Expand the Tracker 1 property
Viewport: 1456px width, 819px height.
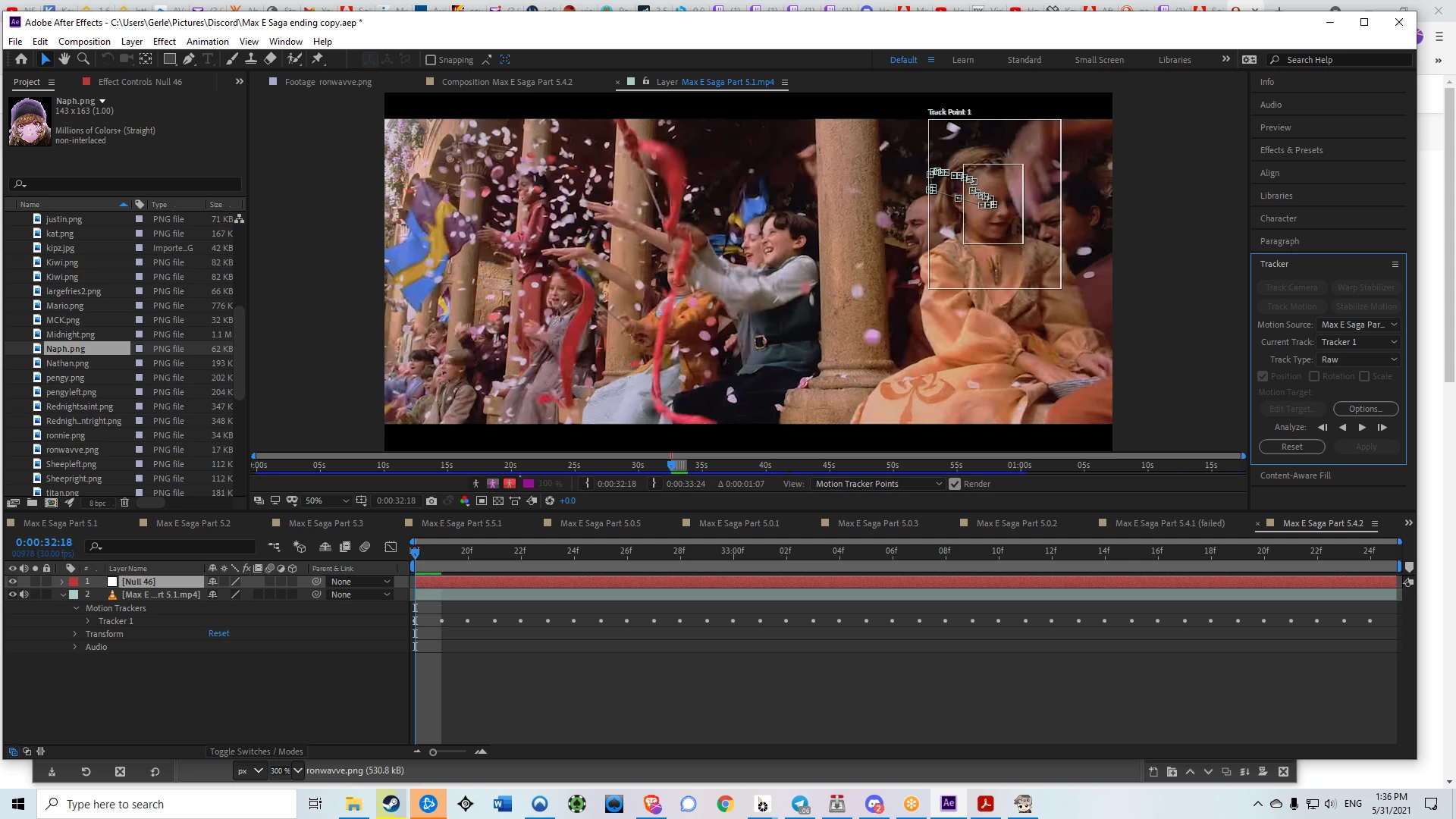[x=88, y=621]
